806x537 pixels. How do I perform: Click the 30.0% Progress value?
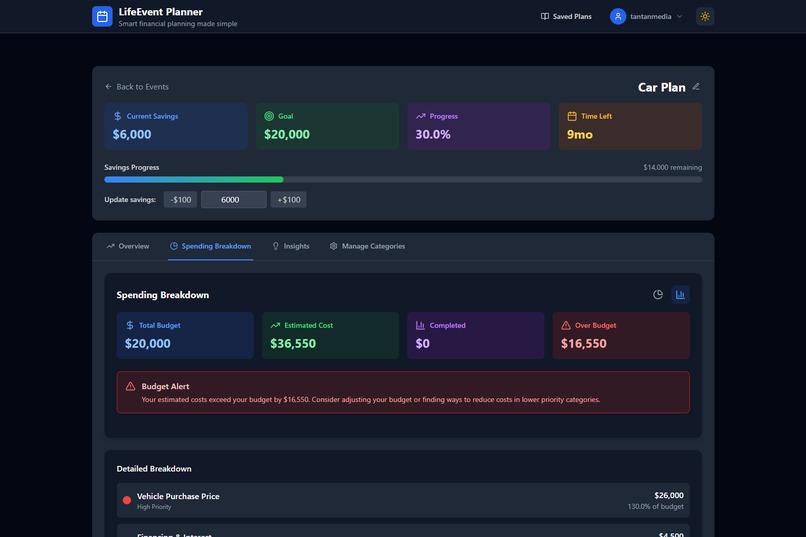(433, 135)
